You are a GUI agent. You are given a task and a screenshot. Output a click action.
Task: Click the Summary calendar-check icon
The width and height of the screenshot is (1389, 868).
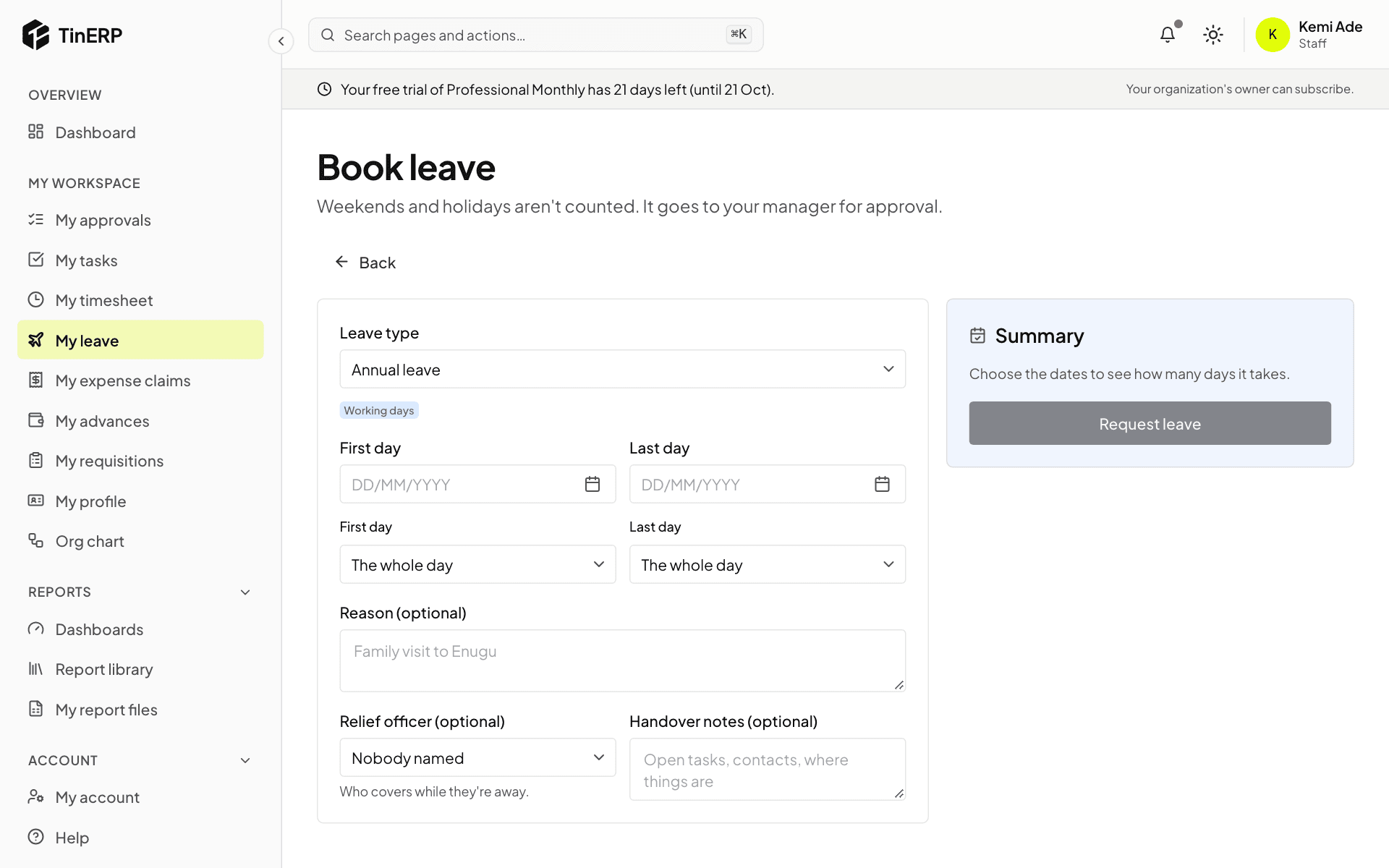click(x=977, y=336)
